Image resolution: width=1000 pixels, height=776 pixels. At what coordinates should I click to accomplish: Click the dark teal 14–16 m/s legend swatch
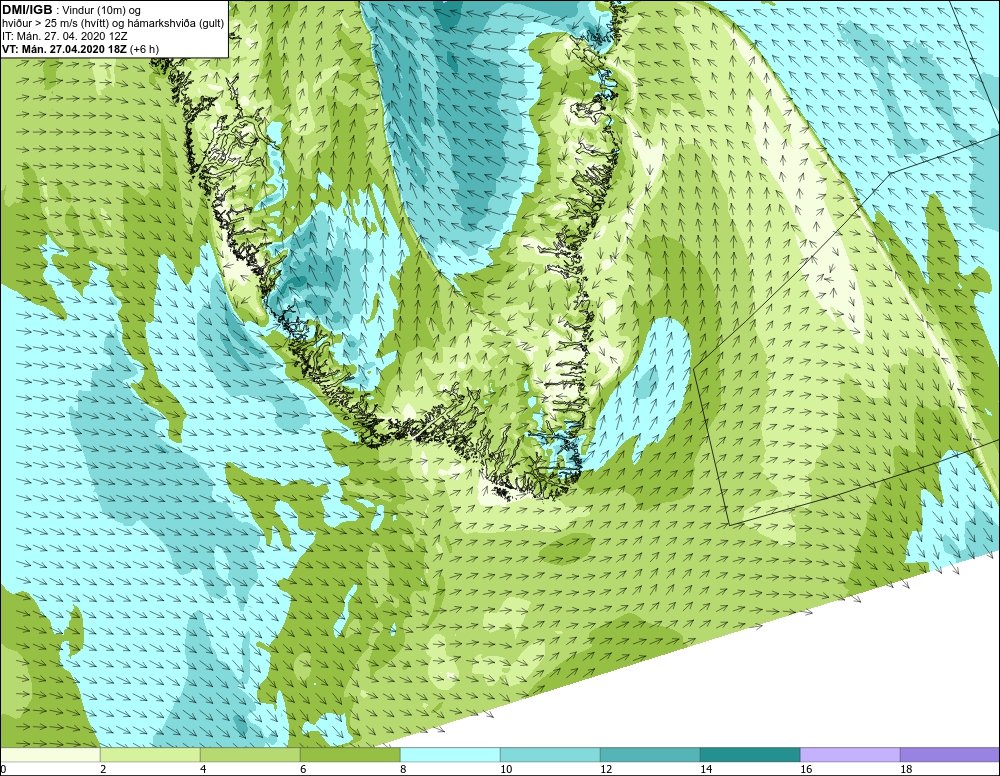(750, 755)
